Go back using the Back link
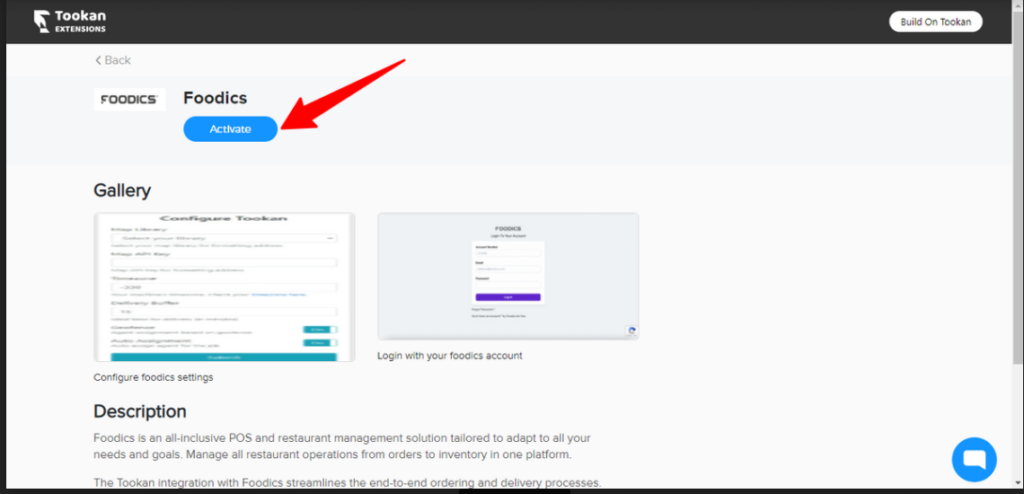1024x494 pixels. coord(112,60)
